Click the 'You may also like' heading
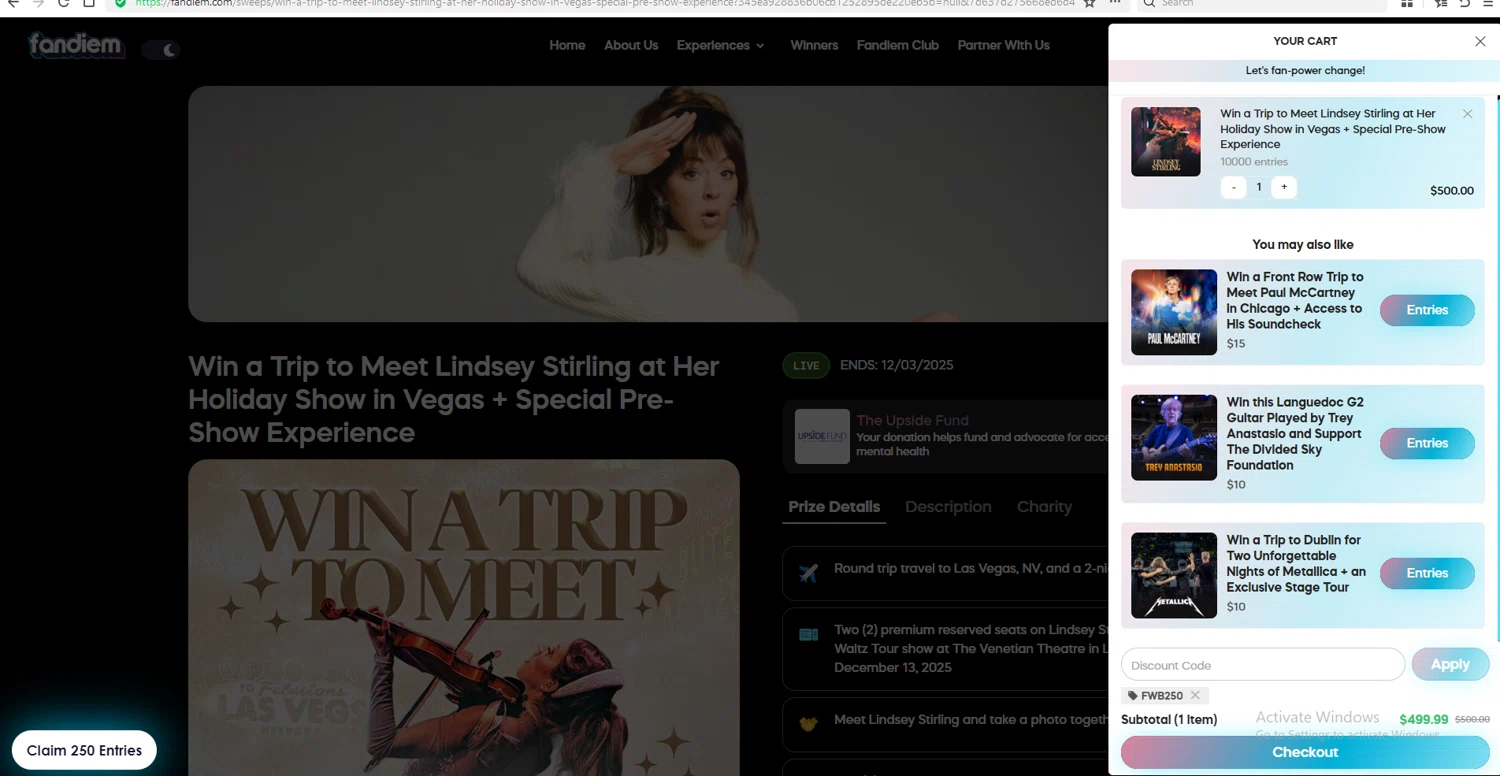1500x776 pixels. (1303, 244)
